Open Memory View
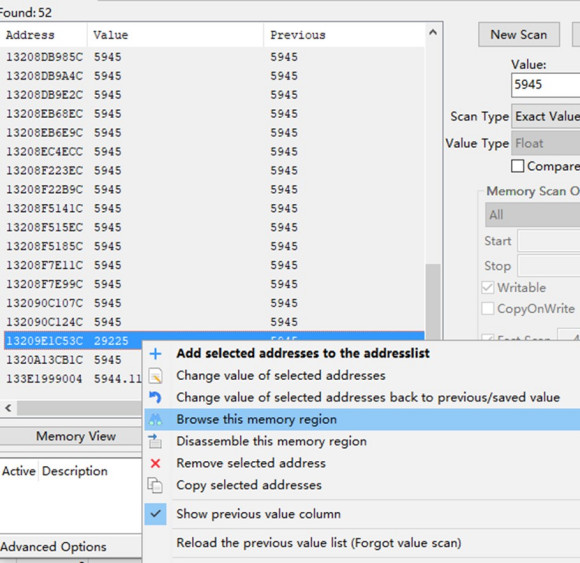 point(76,436)
